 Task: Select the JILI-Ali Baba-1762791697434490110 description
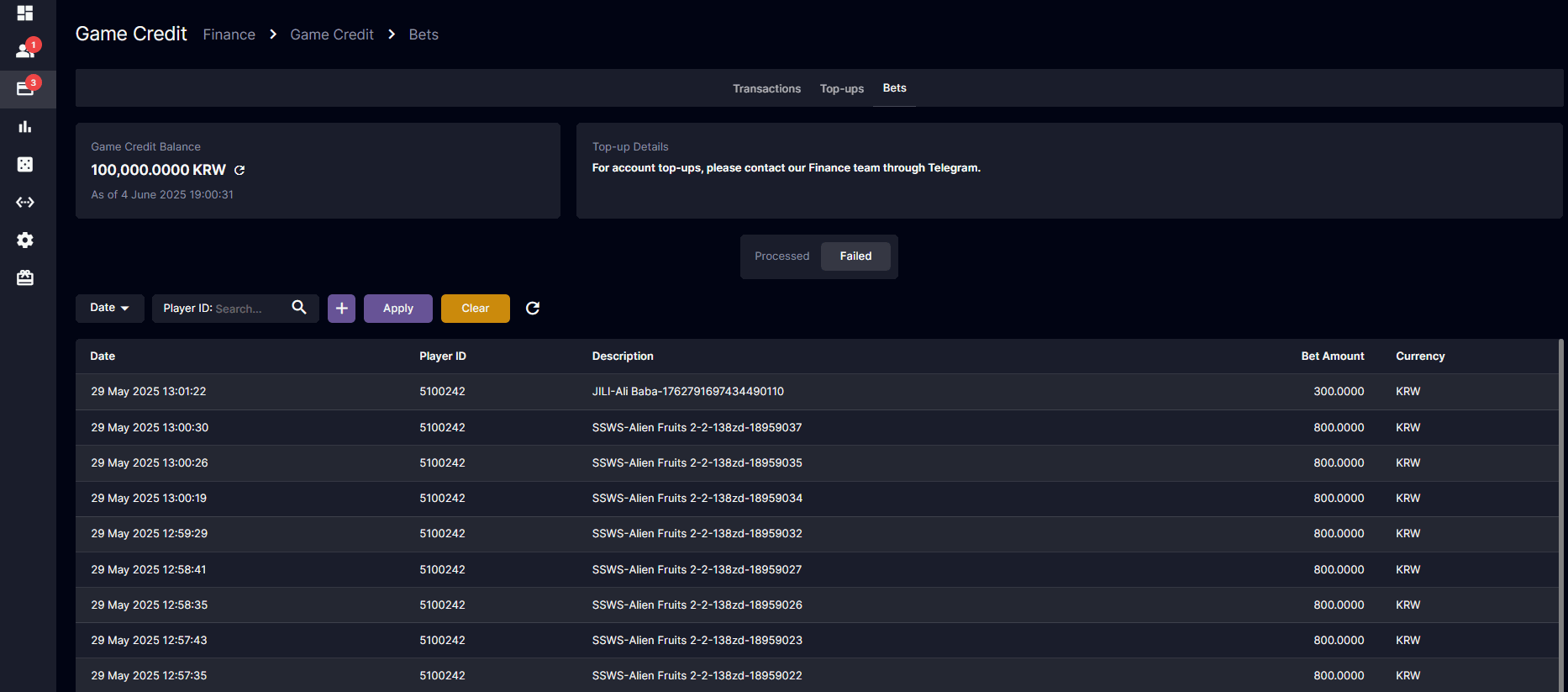[688, 392]
